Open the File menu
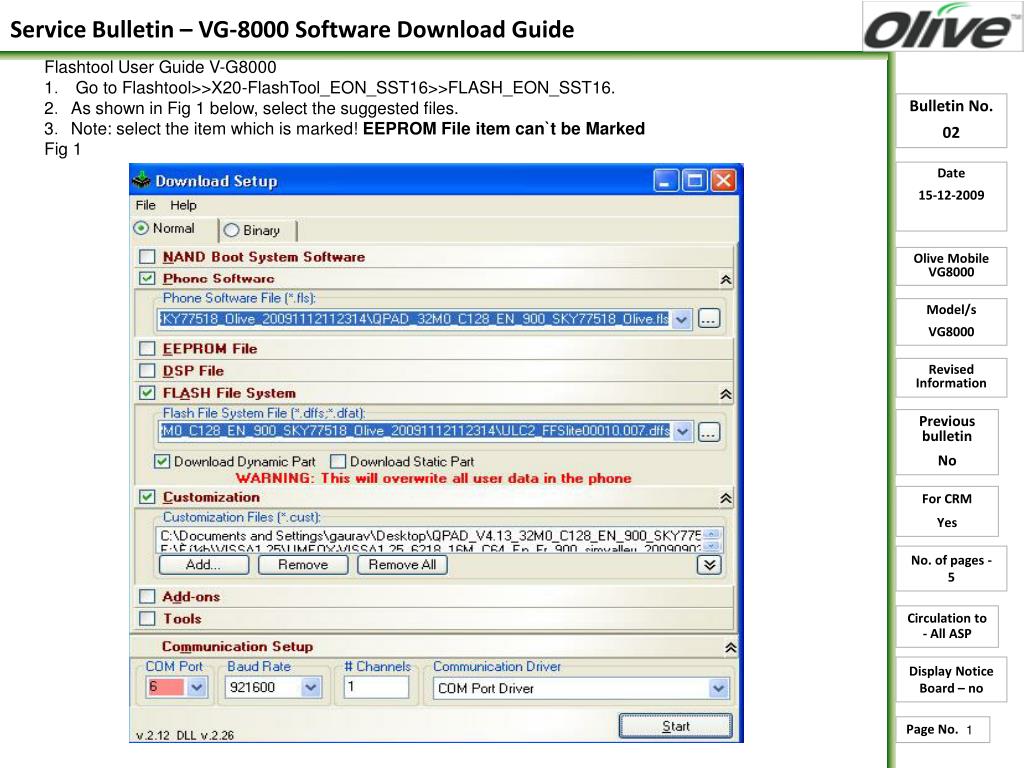 pyautogui.click(x=145, y=205)
